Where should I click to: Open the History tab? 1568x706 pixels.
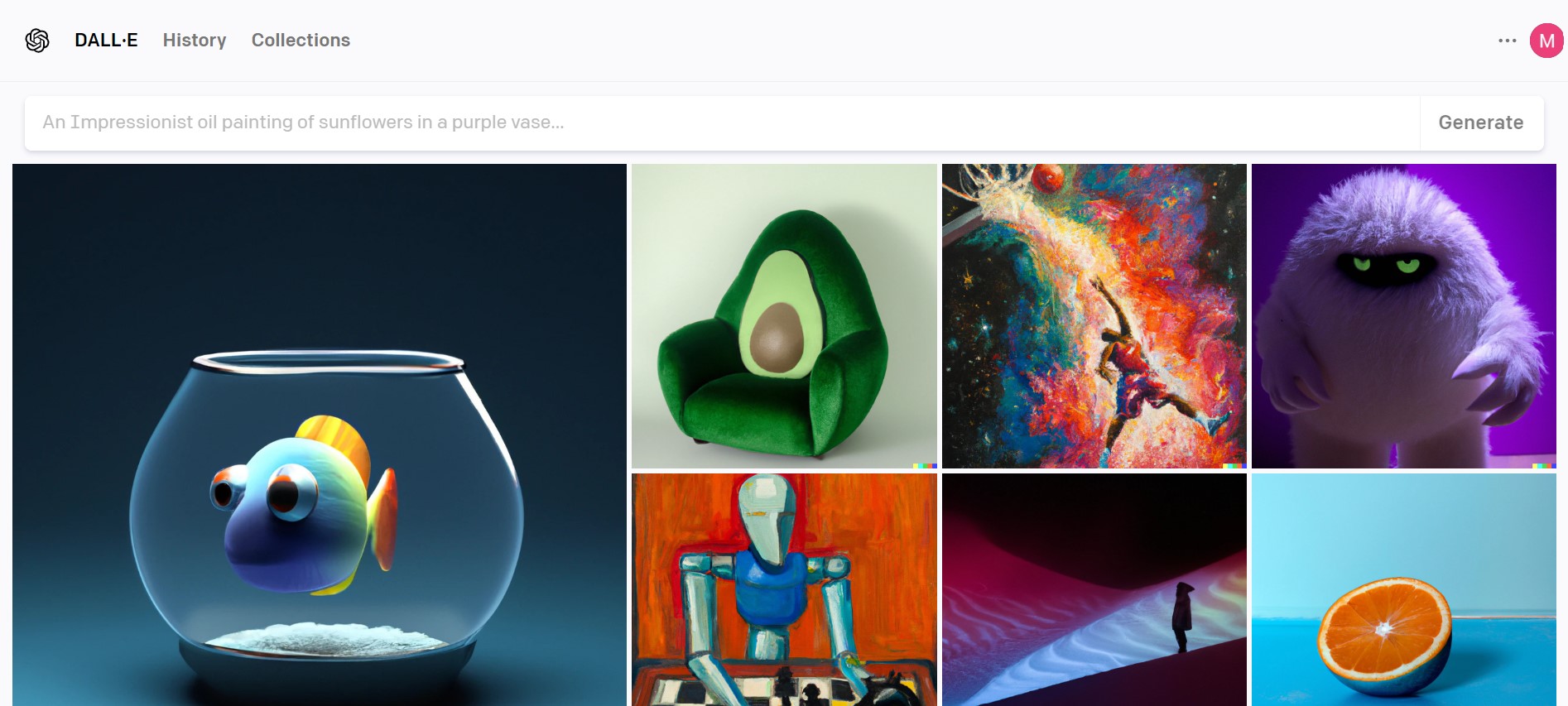pyautogui.click(x=195, y=40)
